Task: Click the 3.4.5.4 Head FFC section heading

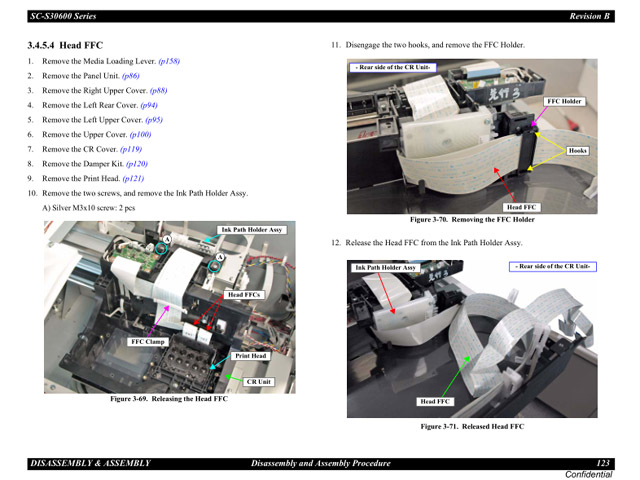Action: pyautogui.click(x=65, y=45)
